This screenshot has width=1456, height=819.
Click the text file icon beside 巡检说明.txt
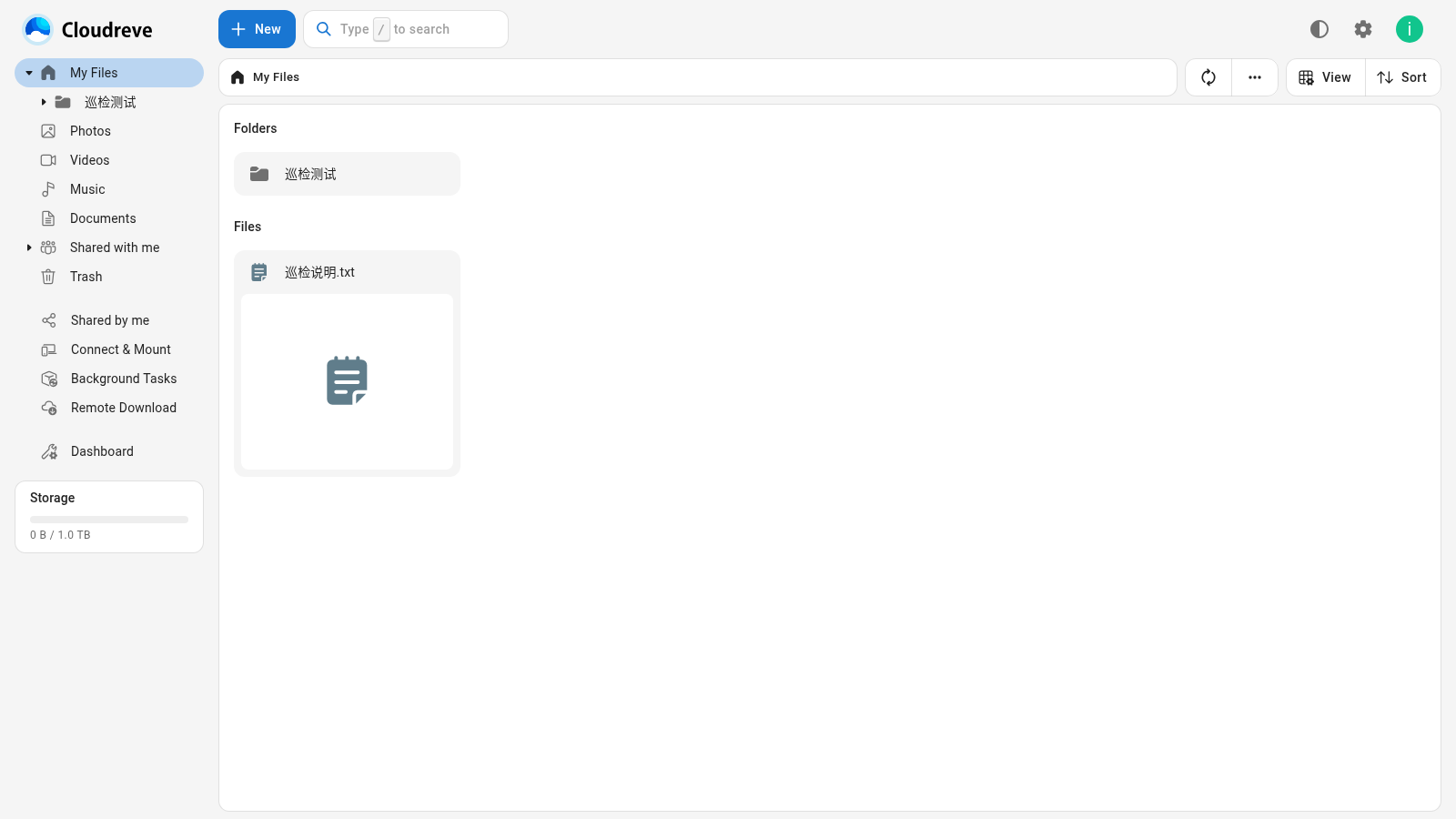259,272
